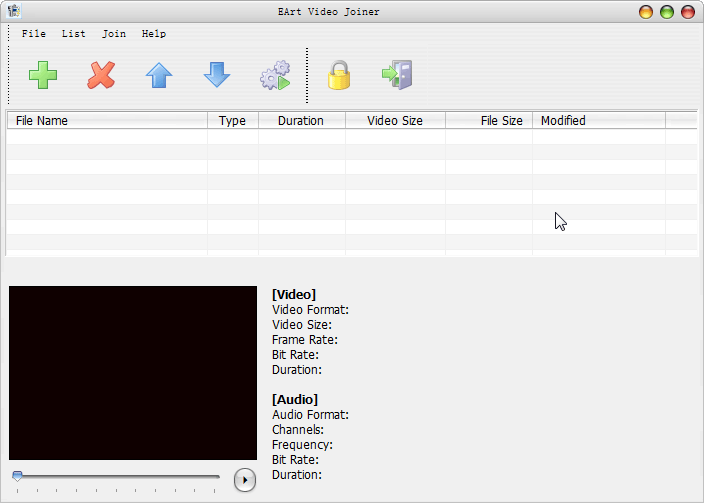Click the black video preview area
Image resolution: width=704 pixels, height=503 pixels.
pyautogui.click(x=133, y=373)
